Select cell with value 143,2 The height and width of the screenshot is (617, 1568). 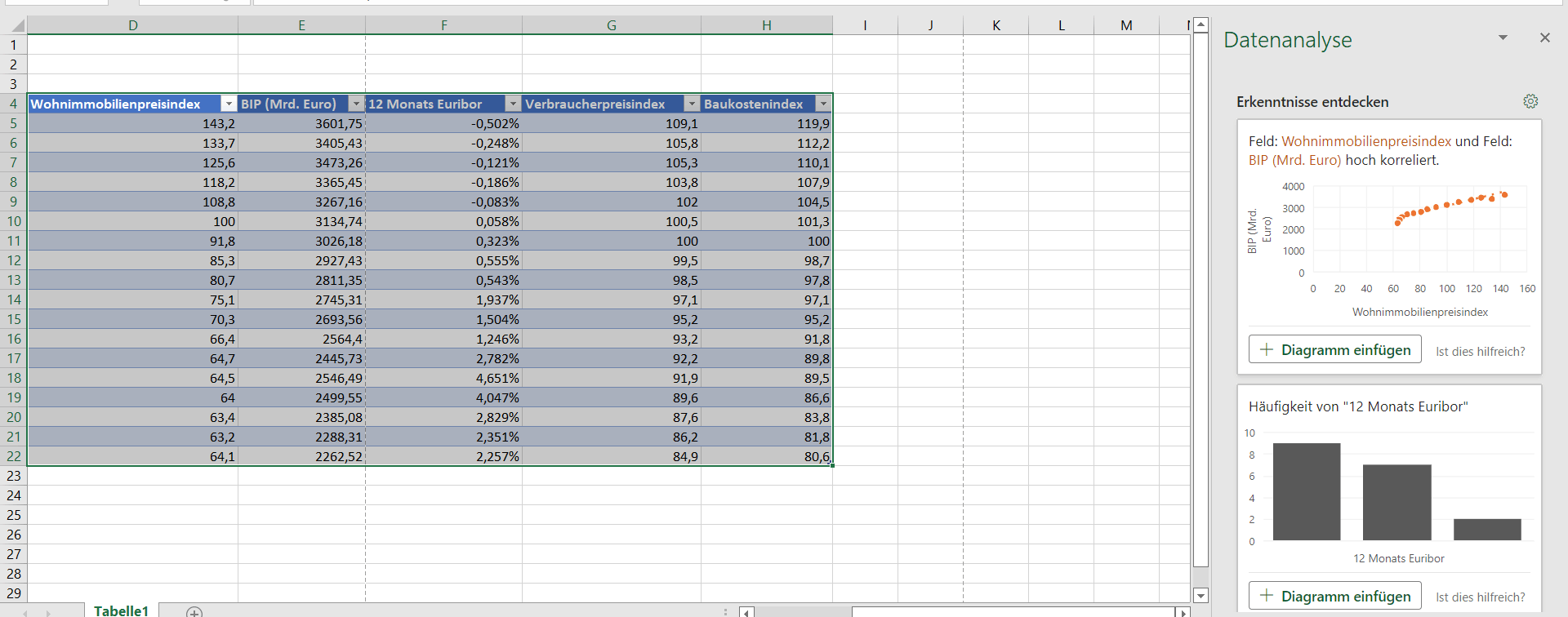pos(133,123)
